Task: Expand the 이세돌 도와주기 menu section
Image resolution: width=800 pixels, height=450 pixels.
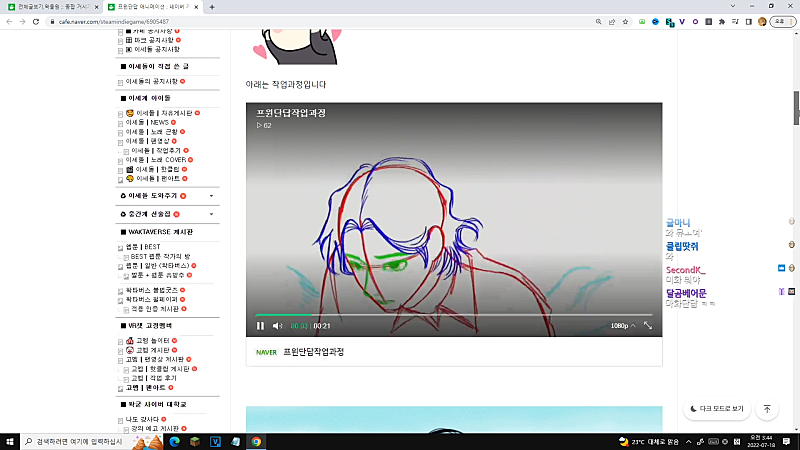Action: point(211,196)
